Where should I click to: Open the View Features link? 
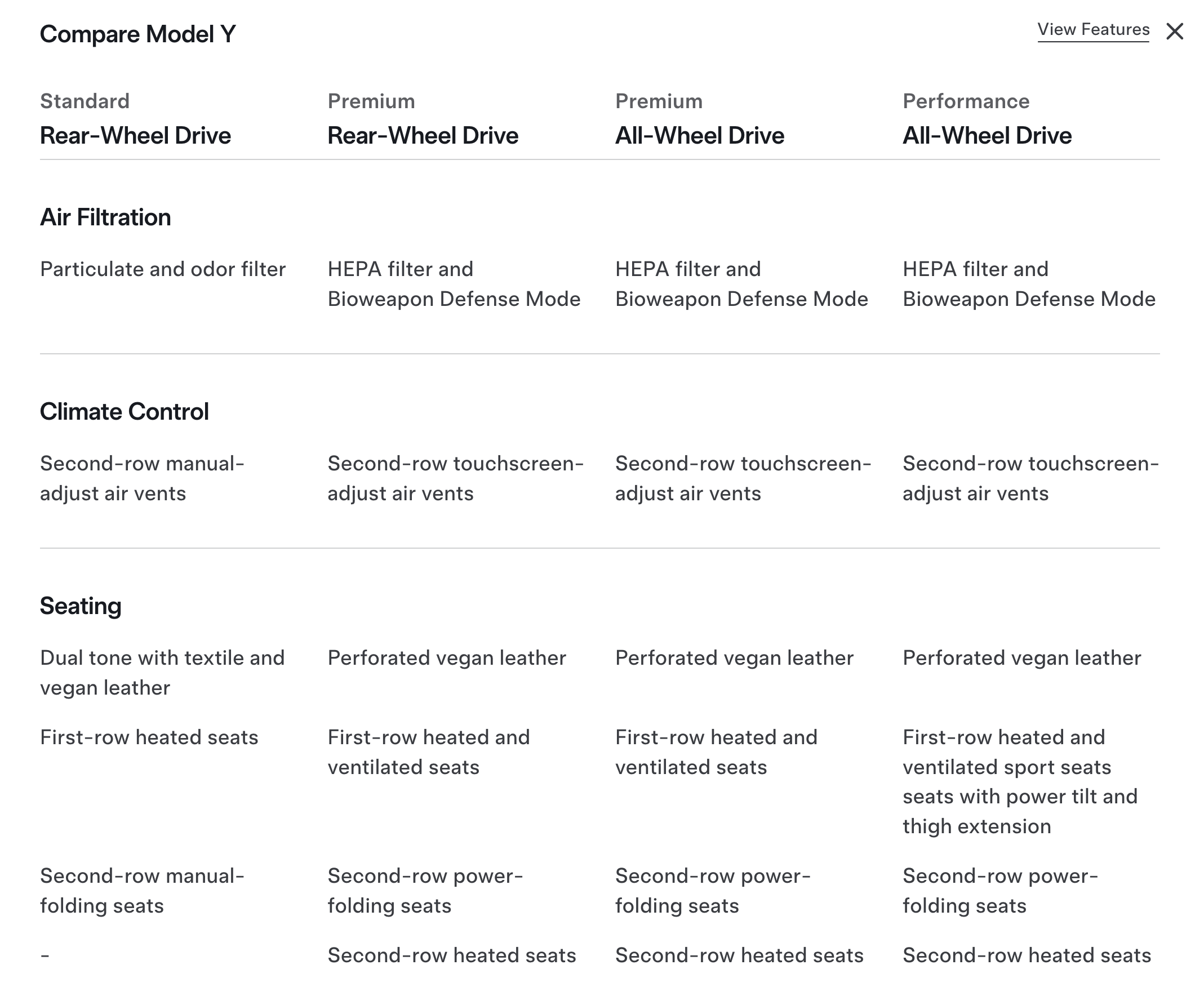(x=1092, y=29)
